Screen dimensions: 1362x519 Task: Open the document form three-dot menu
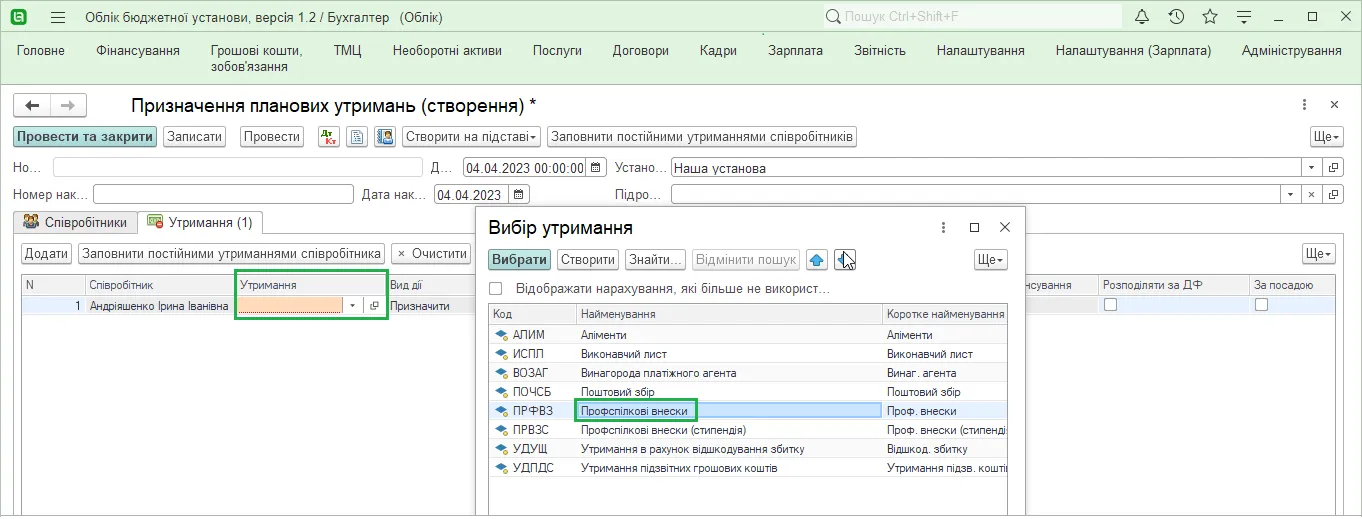pyautogui.click(x=1304, y=105)
